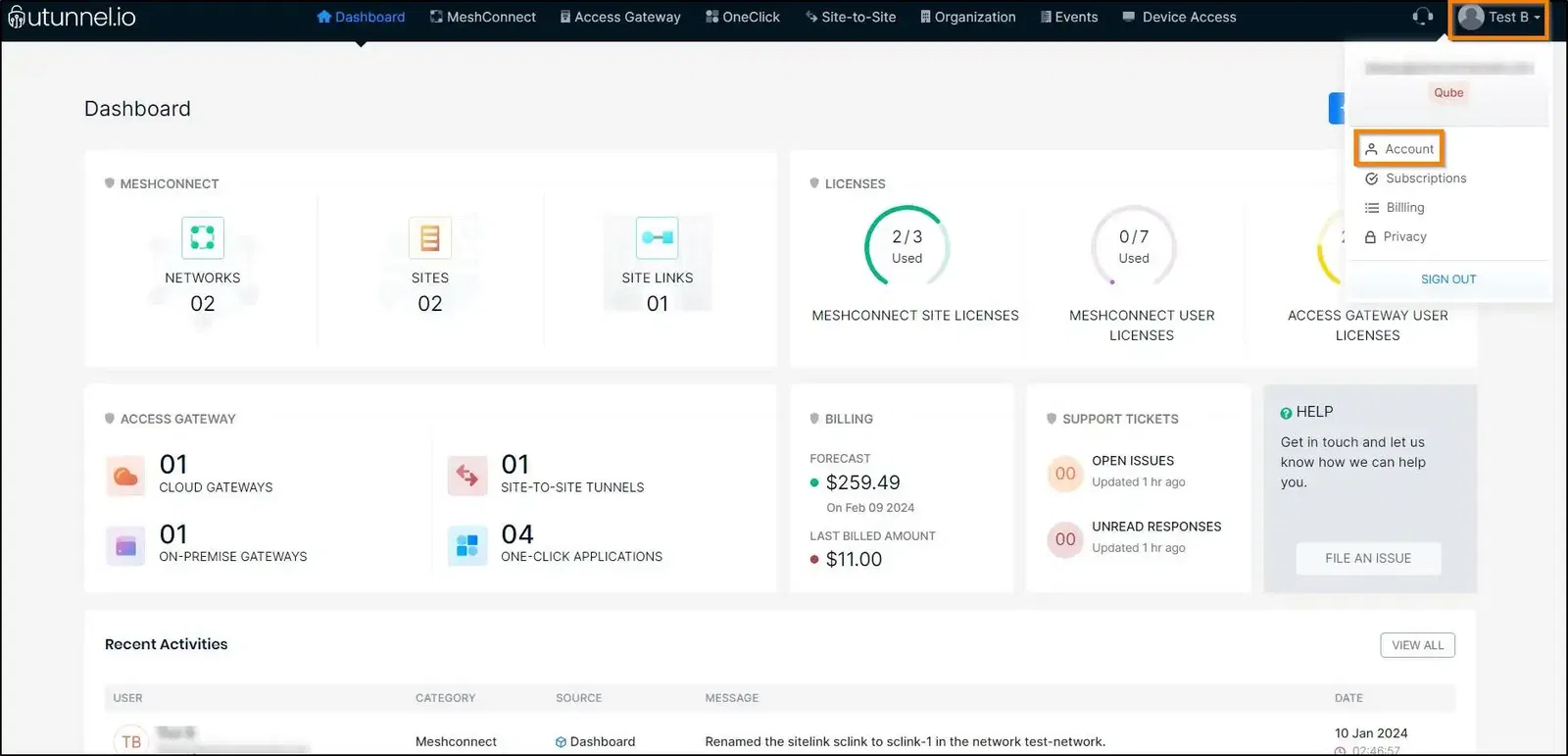
Task: Click the MESHCONNECT card shield icon
Action: point(110,183)
